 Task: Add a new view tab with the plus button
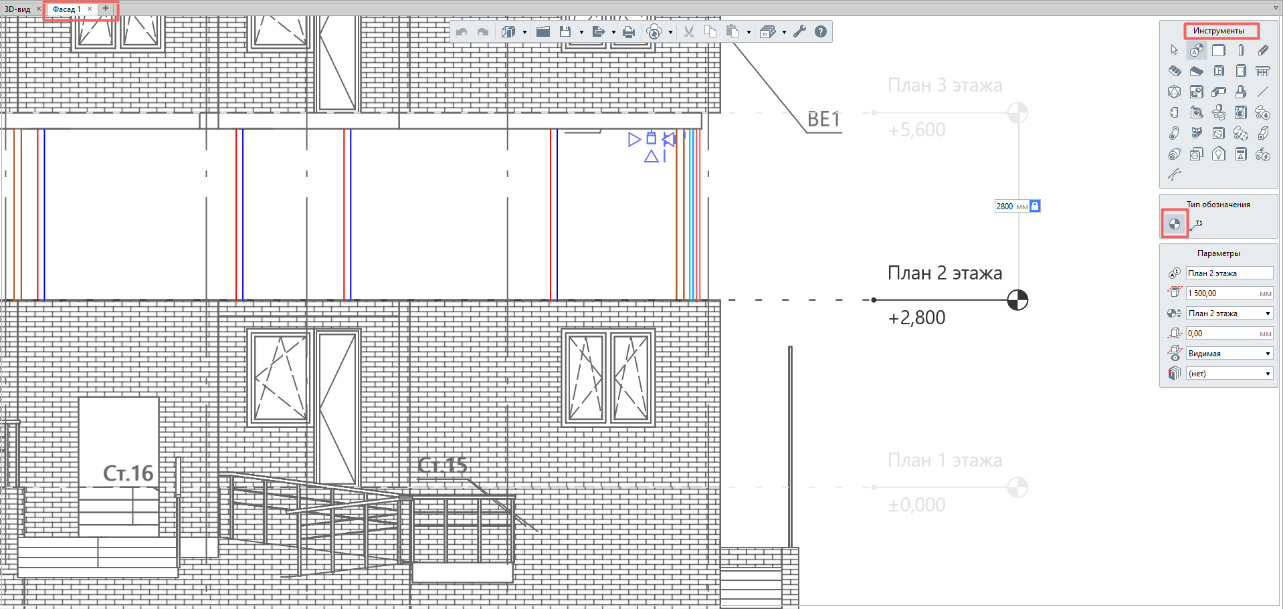[106, 8]
